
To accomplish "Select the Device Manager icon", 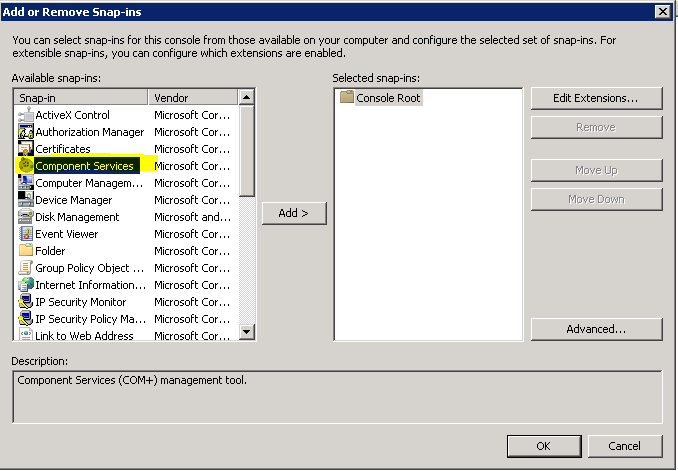I will [x=26, y=200].
